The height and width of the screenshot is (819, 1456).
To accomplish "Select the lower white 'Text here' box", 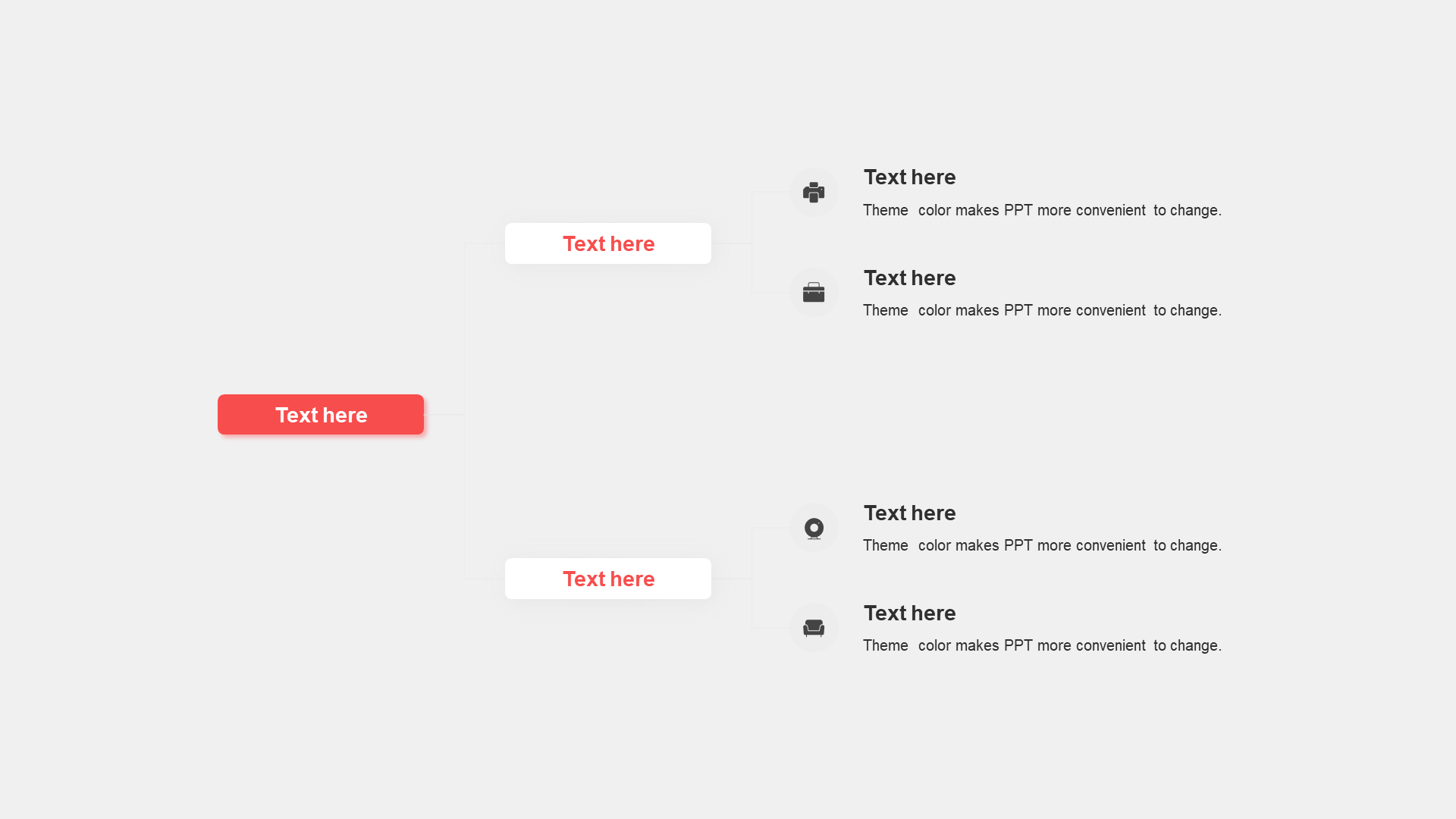I will [x=608, y=579].
